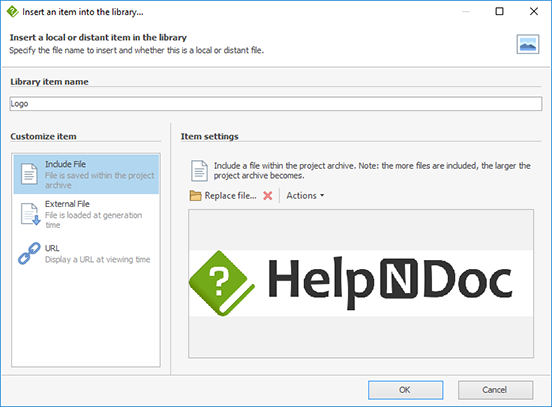
Task: Click the Actions dropdown arrow
Action: tap(322, 196)
